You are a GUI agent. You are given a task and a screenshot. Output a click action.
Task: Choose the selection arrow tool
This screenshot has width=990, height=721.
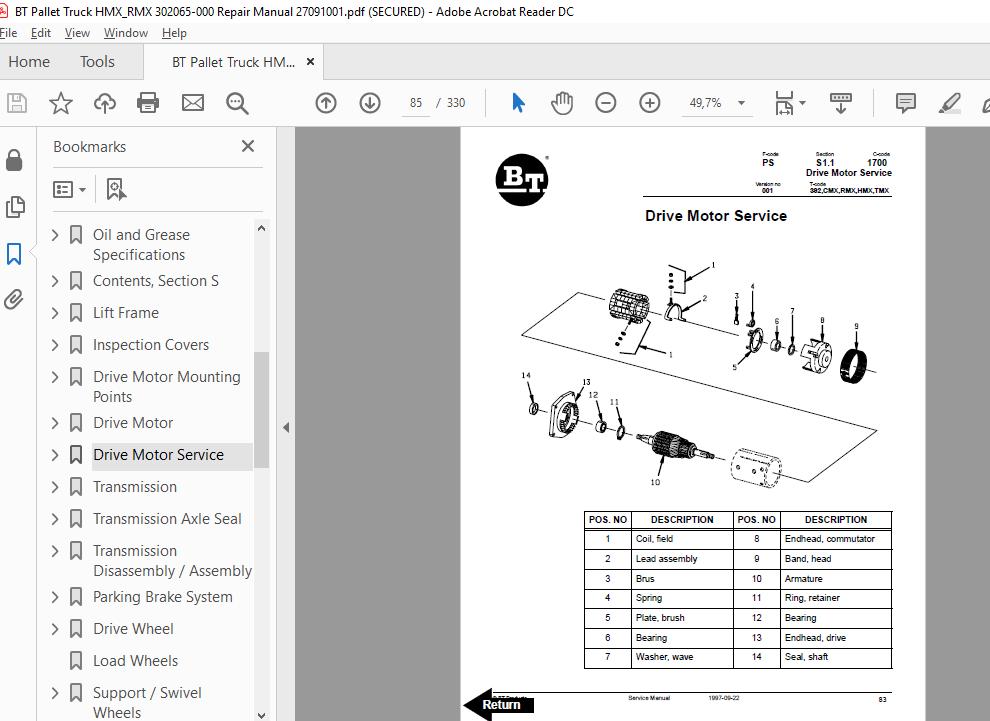[x=518, y=103]
